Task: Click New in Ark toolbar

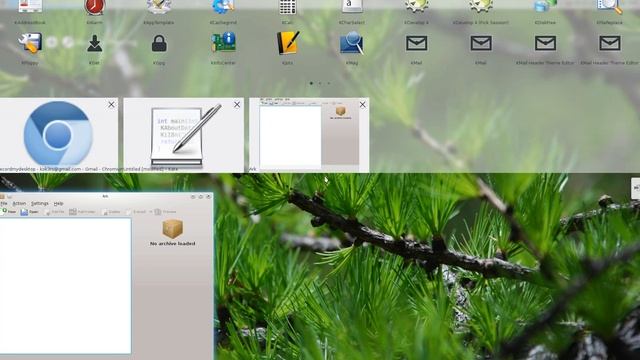Action: tap(8, 212)
